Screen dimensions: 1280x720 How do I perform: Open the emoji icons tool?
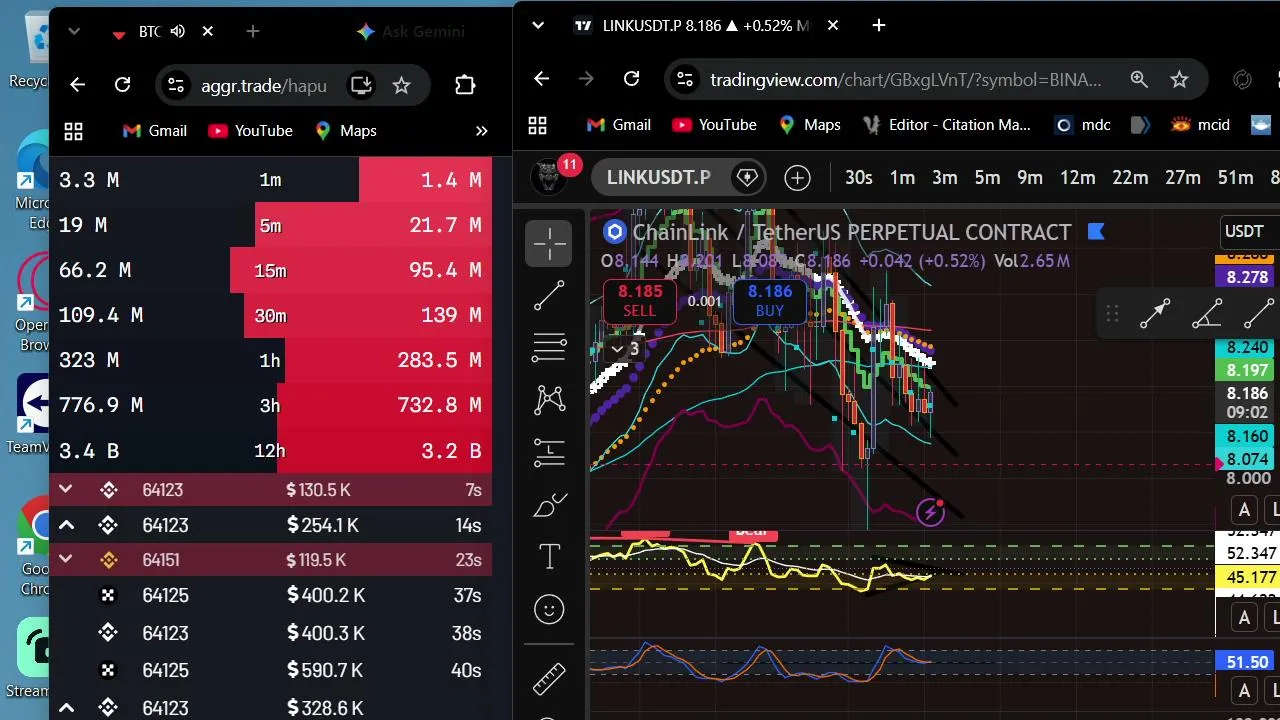click(x=549, y=609)
